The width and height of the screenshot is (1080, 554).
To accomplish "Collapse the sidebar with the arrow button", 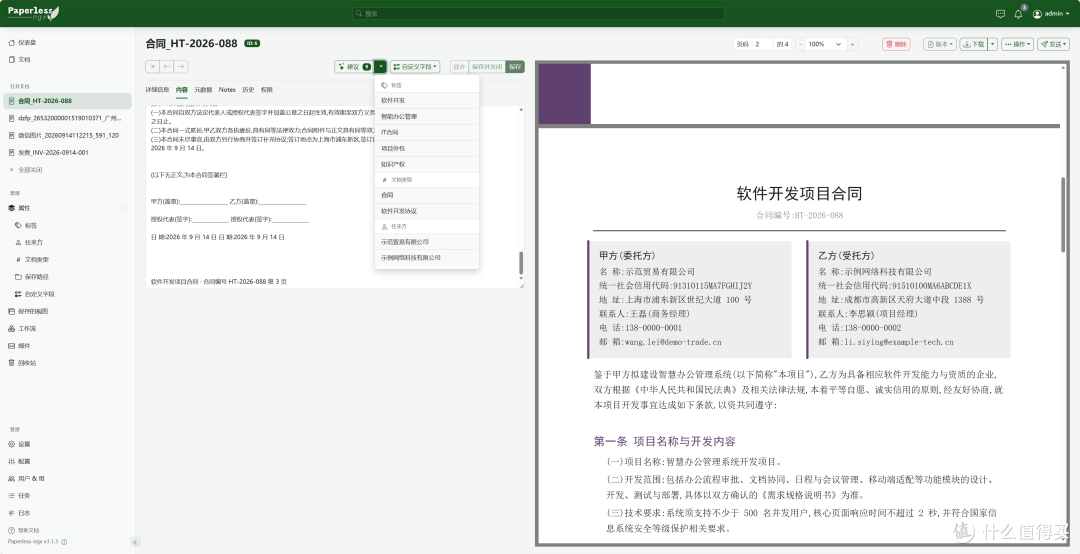I will tap(134, 542).
